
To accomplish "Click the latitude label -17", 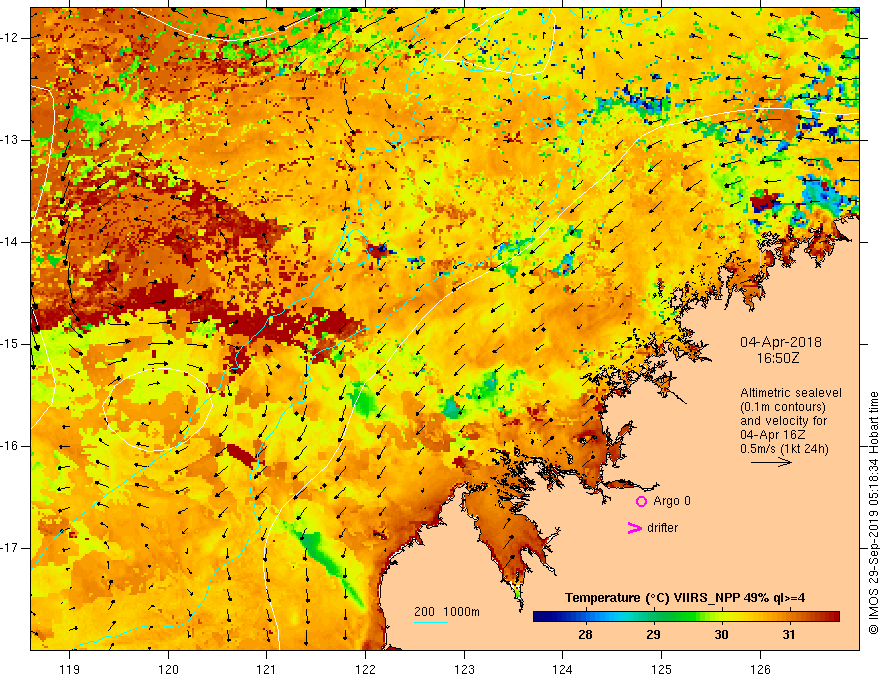I will 11,548.
